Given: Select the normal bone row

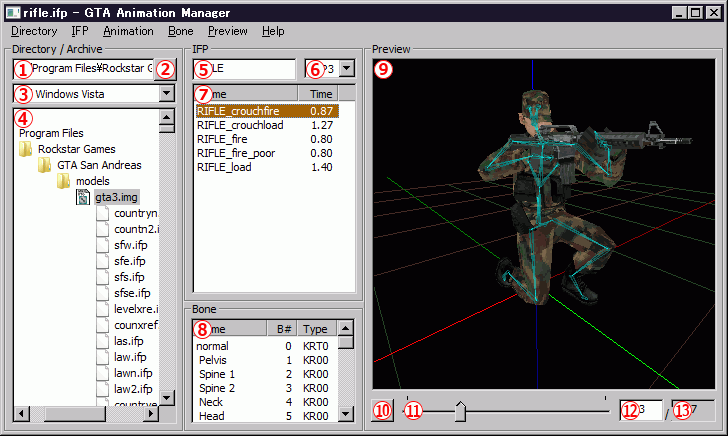Looking at the screenshot, I should point(264,346).
